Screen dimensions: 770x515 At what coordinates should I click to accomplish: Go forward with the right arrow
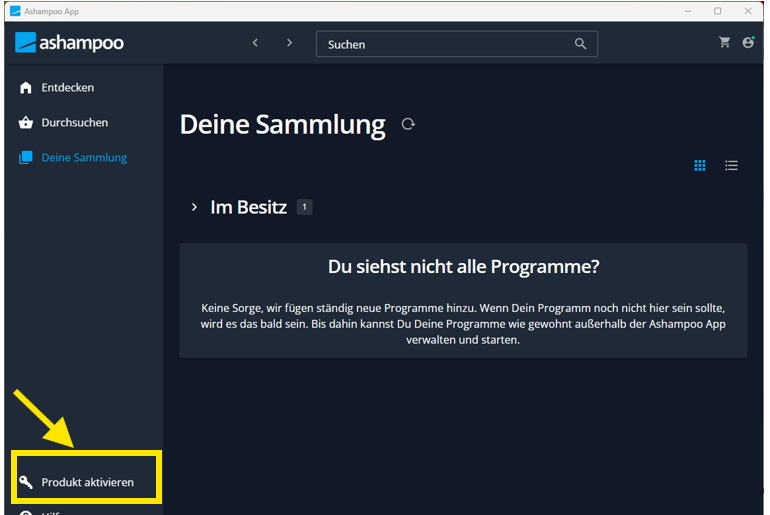(x=289, y=43)
